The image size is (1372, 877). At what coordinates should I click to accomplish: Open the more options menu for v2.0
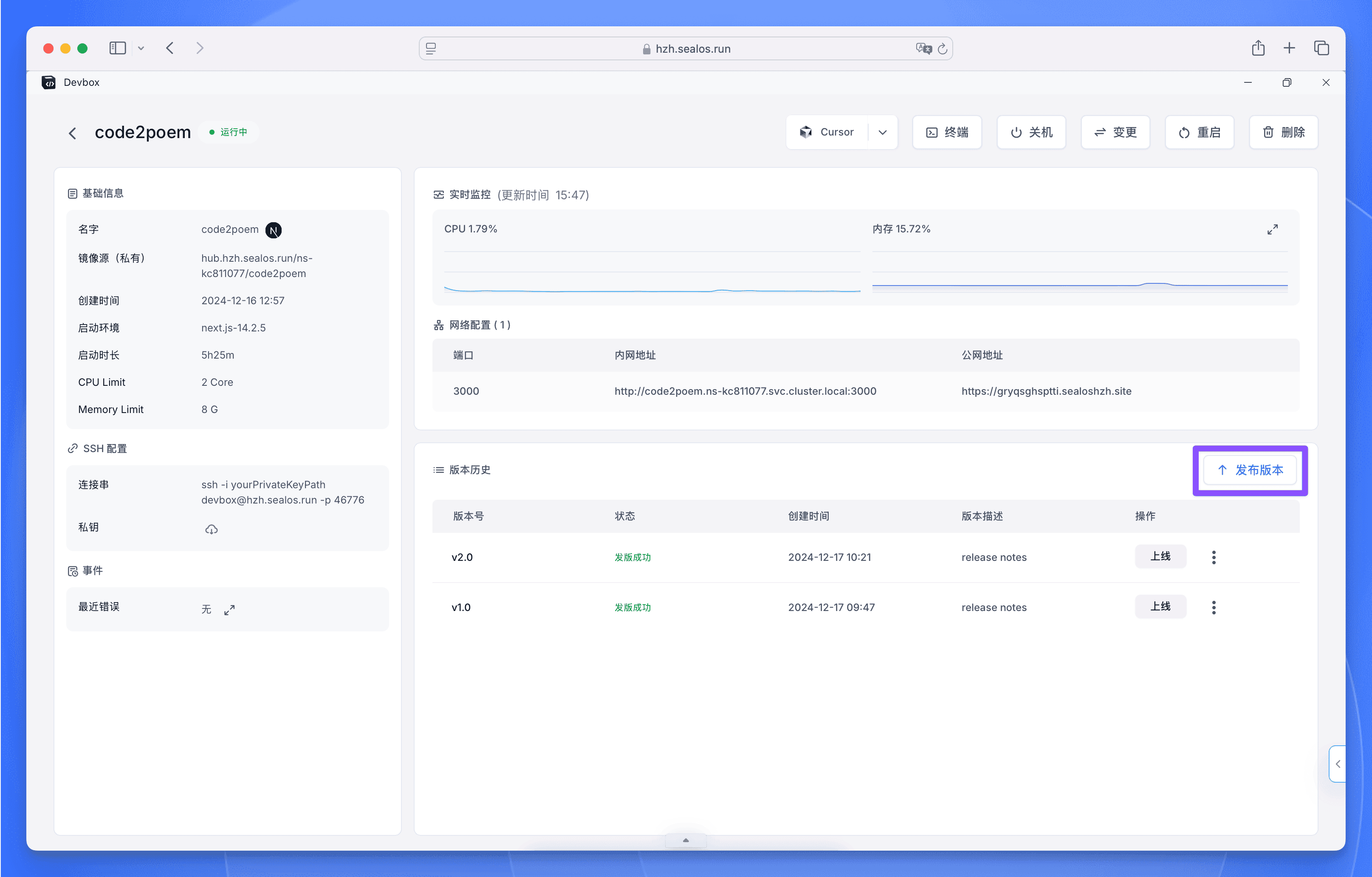coord(1214,557)
